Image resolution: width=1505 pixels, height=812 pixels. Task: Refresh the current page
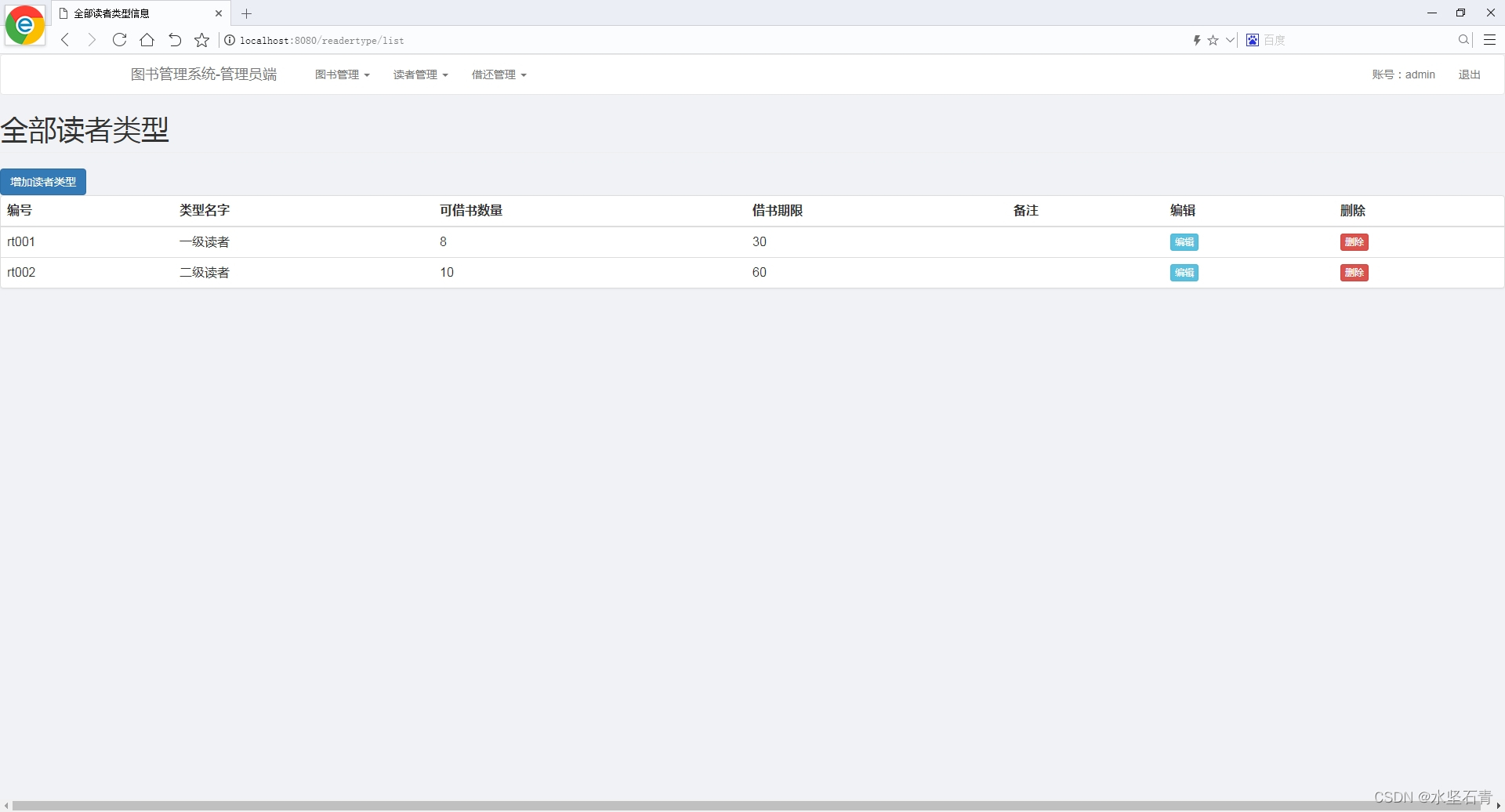[x=119, y=40]
